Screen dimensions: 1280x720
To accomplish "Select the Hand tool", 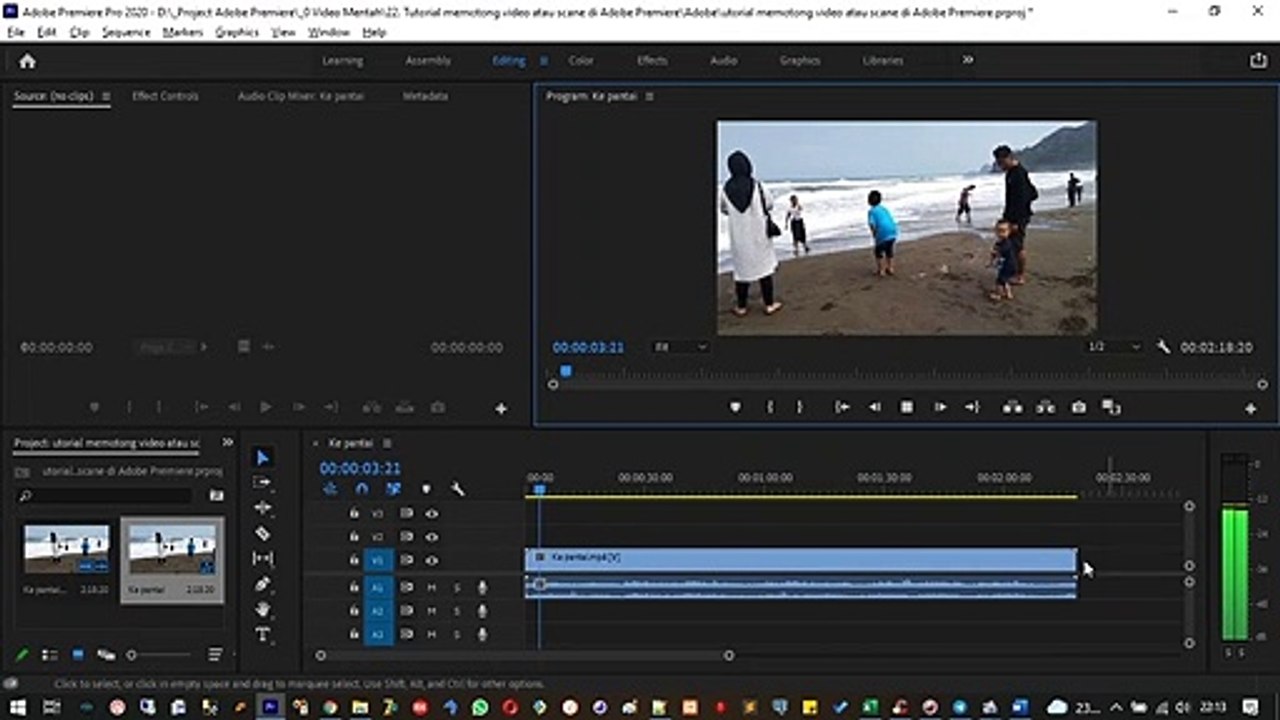I will pyautogui.click(x=262, y=609).
